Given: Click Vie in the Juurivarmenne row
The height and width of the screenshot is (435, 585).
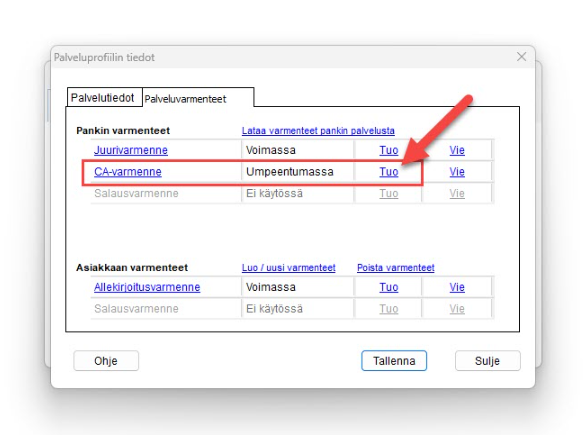Looking at the screenshot, I should pos(457,150).
